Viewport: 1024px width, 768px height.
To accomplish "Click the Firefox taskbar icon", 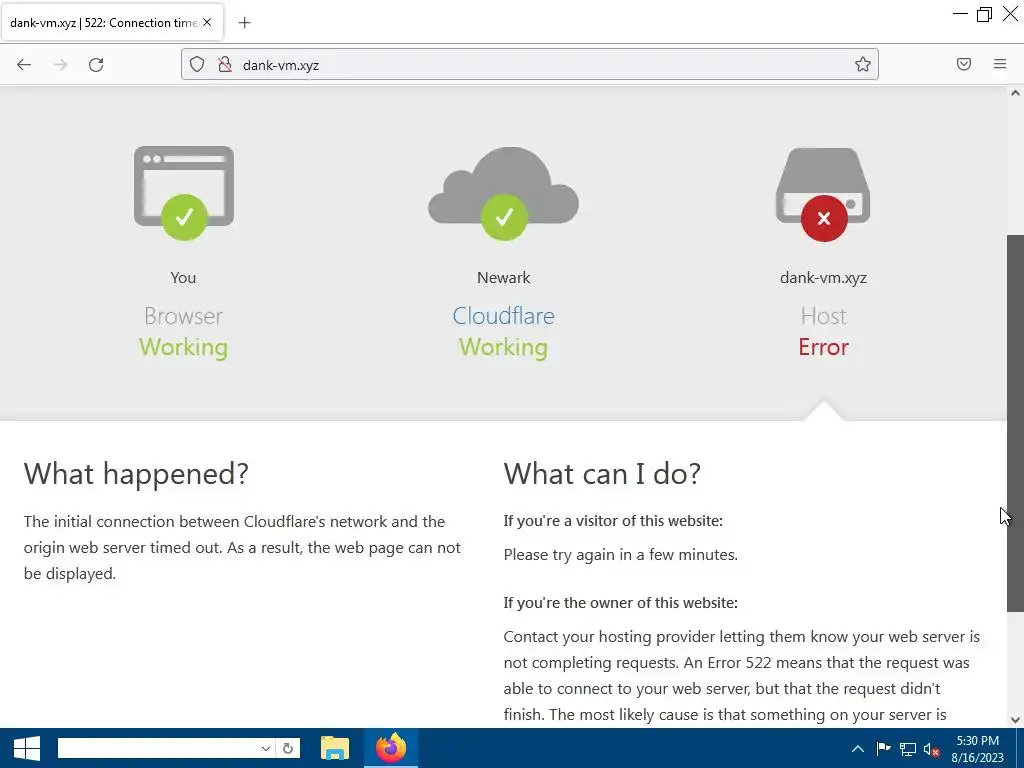I will [x=391, y=748].
